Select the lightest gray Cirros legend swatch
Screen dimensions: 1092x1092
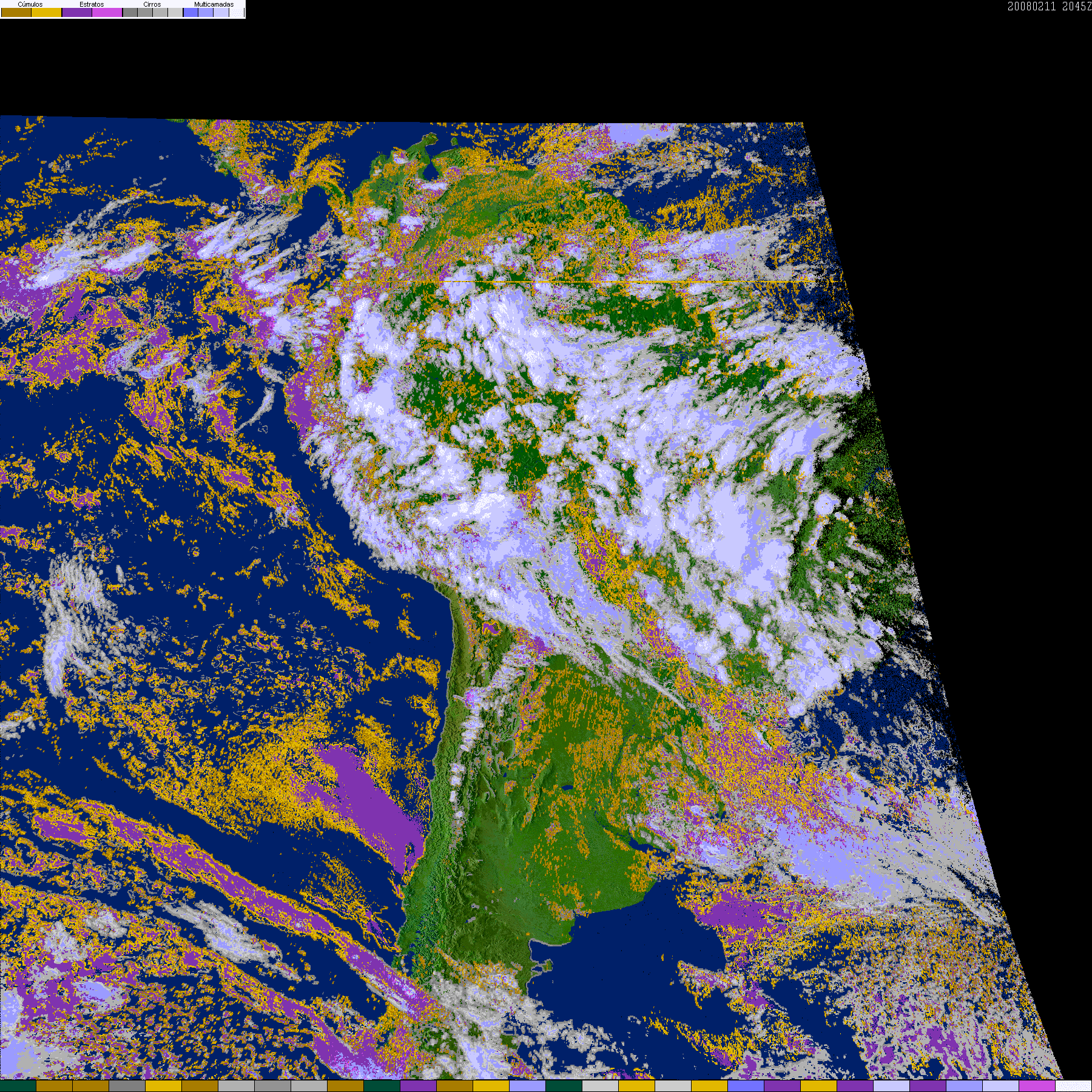[175, 12]
